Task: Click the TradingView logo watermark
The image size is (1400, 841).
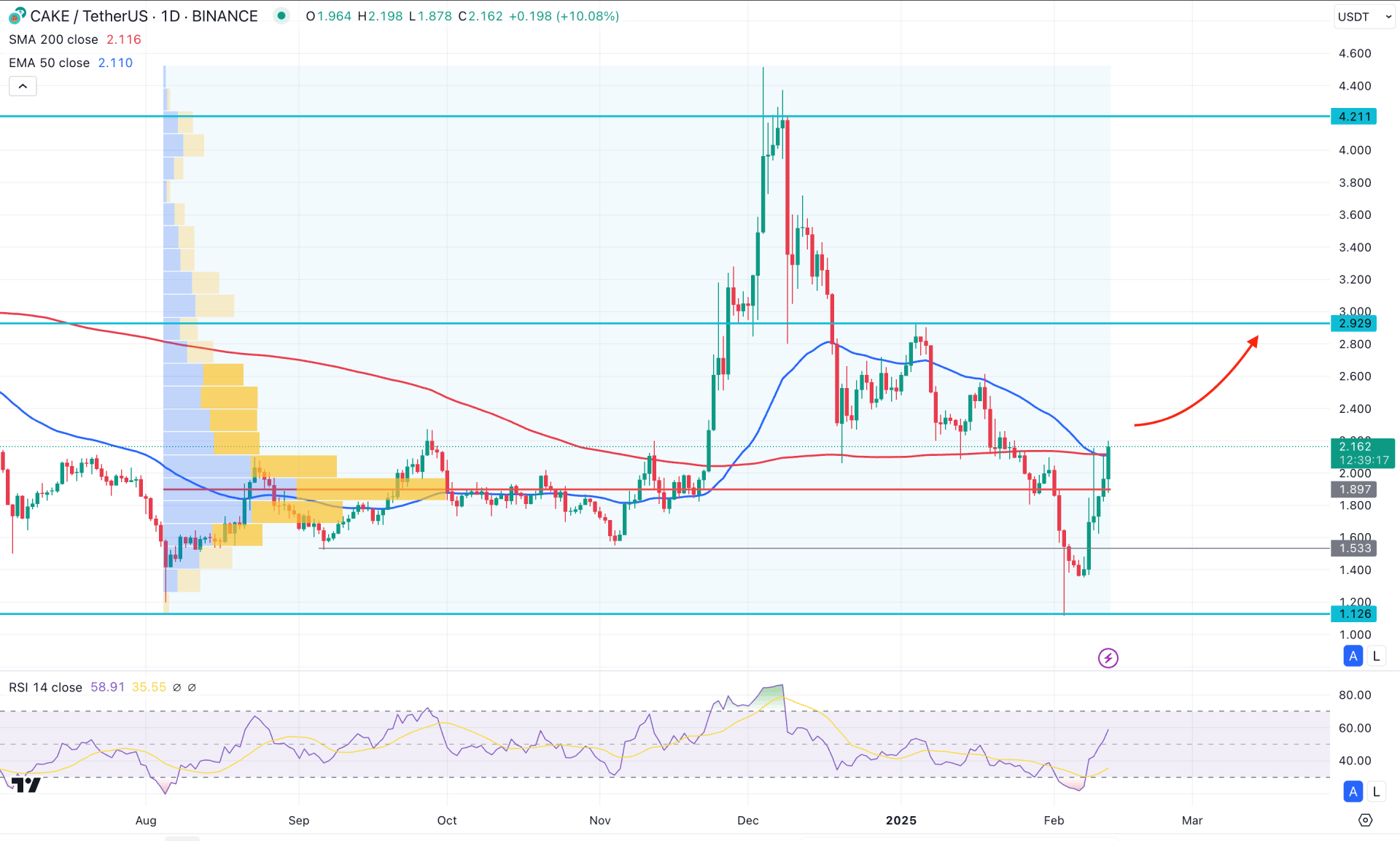Action: coord(26,785)
